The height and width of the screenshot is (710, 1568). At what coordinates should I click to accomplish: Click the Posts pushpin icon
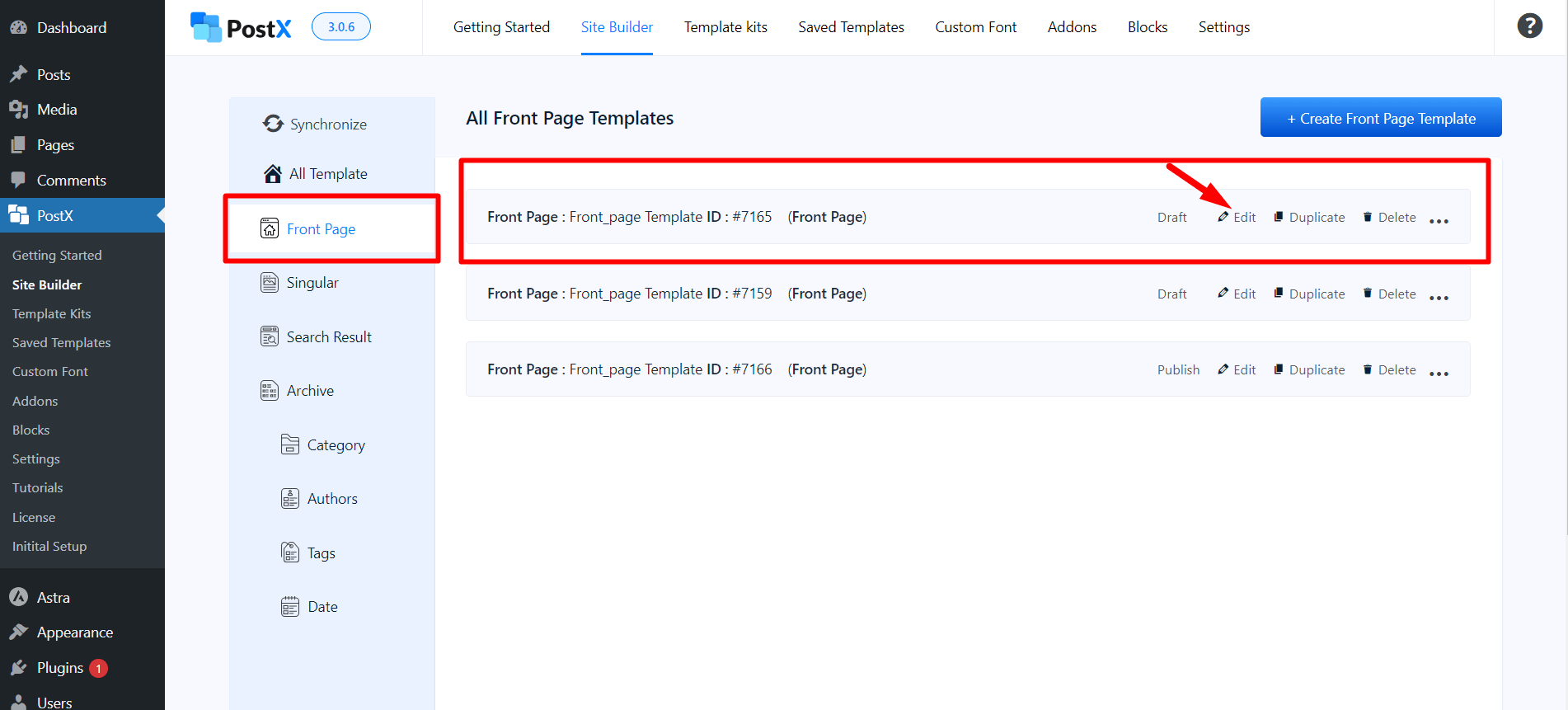(19, 74)
